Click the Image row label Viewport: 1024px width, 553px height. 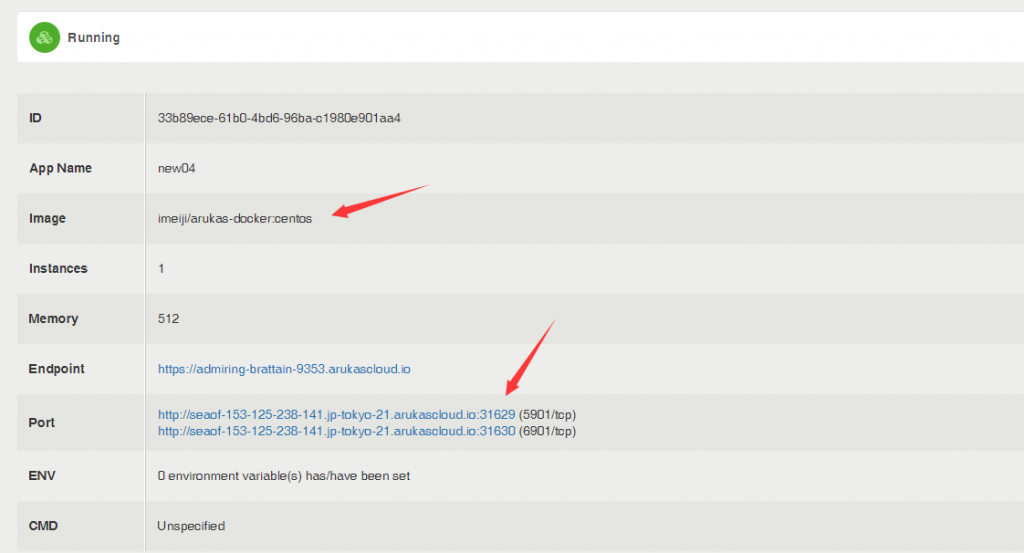tap(47, 219)
